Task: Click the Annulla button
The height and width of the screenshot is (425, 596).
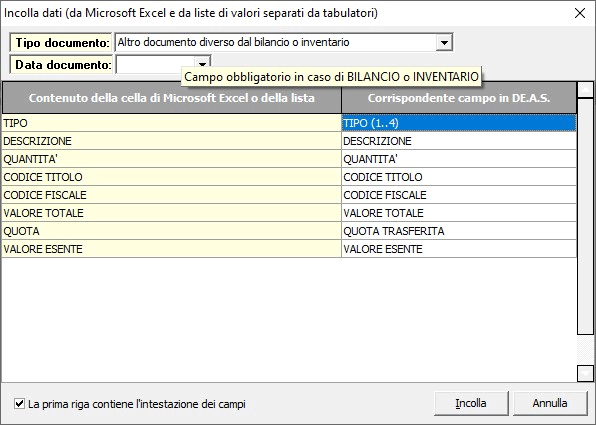Action: pyautogui.click(x=550, y=403)
